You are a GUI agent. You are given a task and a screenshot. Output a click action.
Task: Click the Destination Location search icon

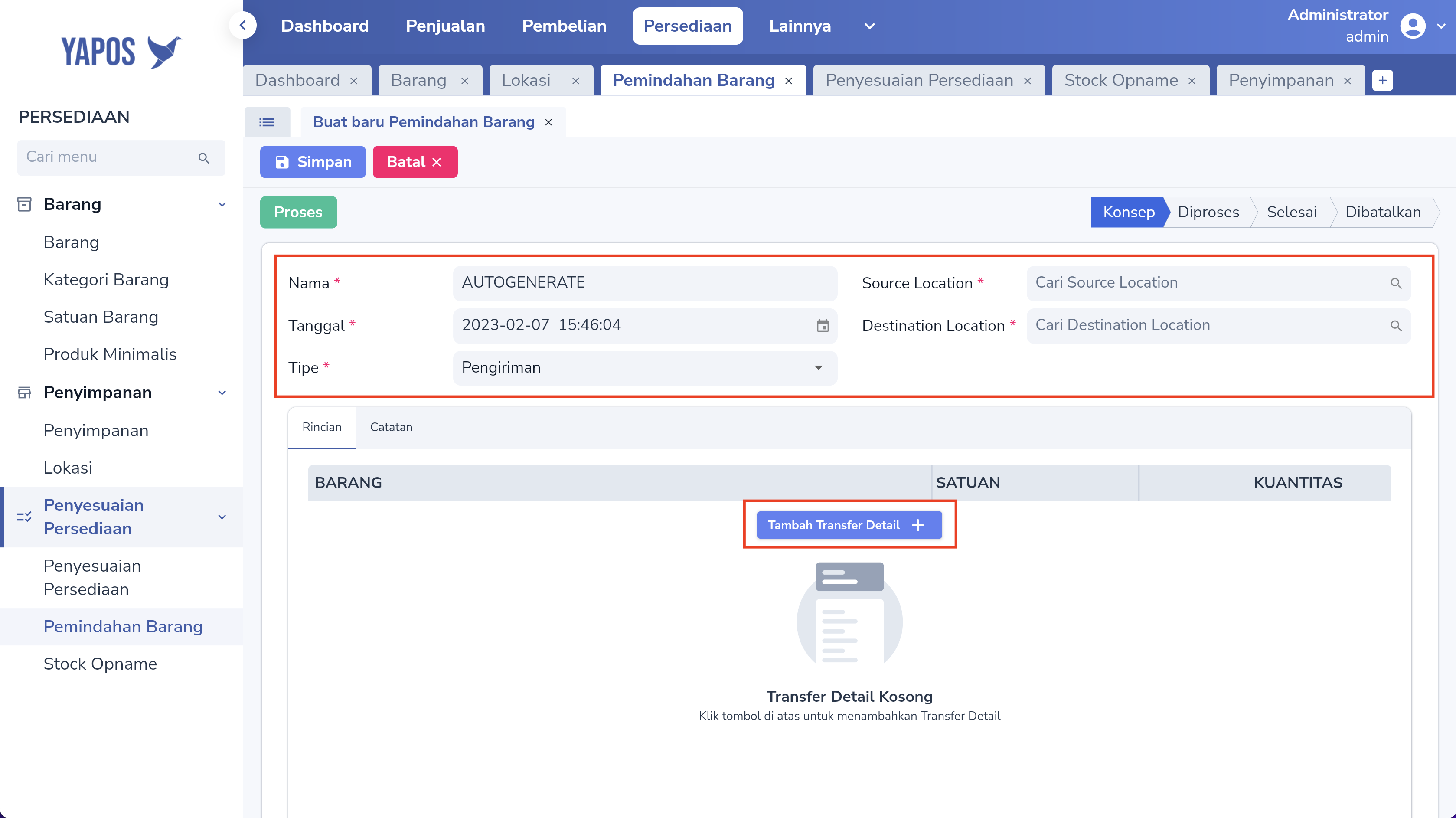(x=1396, y=326)
